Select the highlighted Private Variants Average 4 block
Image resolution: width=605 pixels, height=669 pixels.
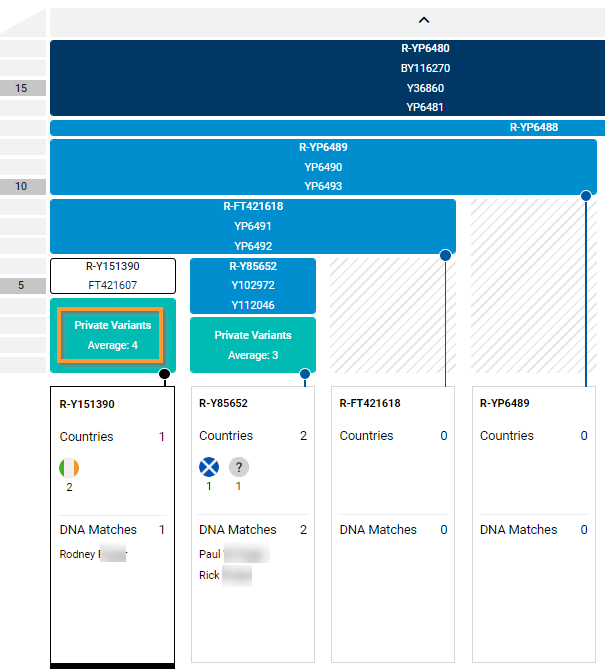tap(112, 335)
